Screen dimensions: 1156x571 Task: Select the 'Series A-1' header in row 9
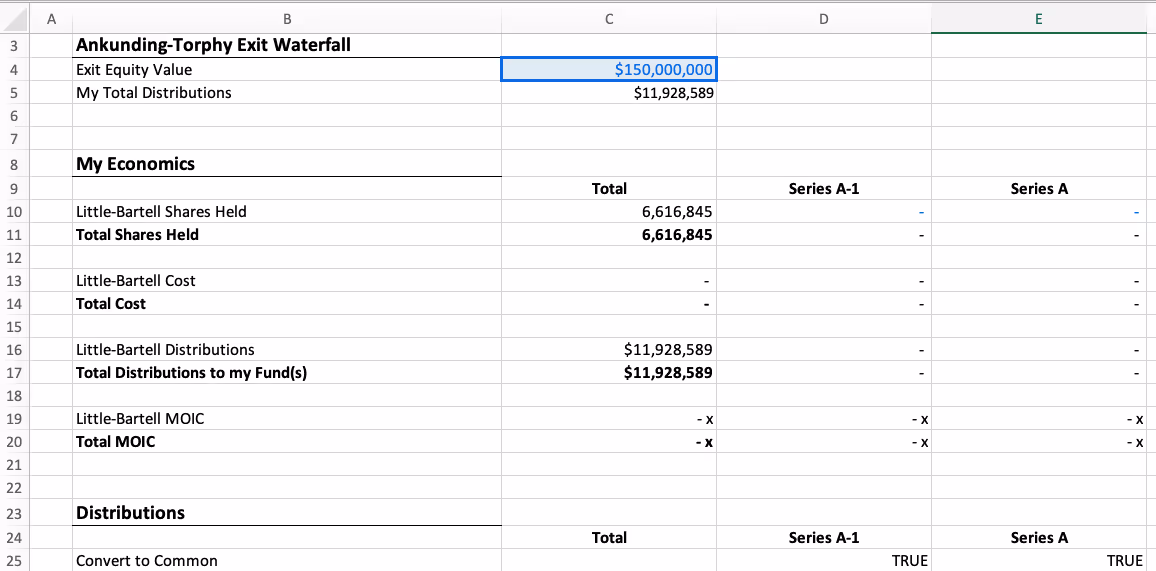tap(824, 189)
